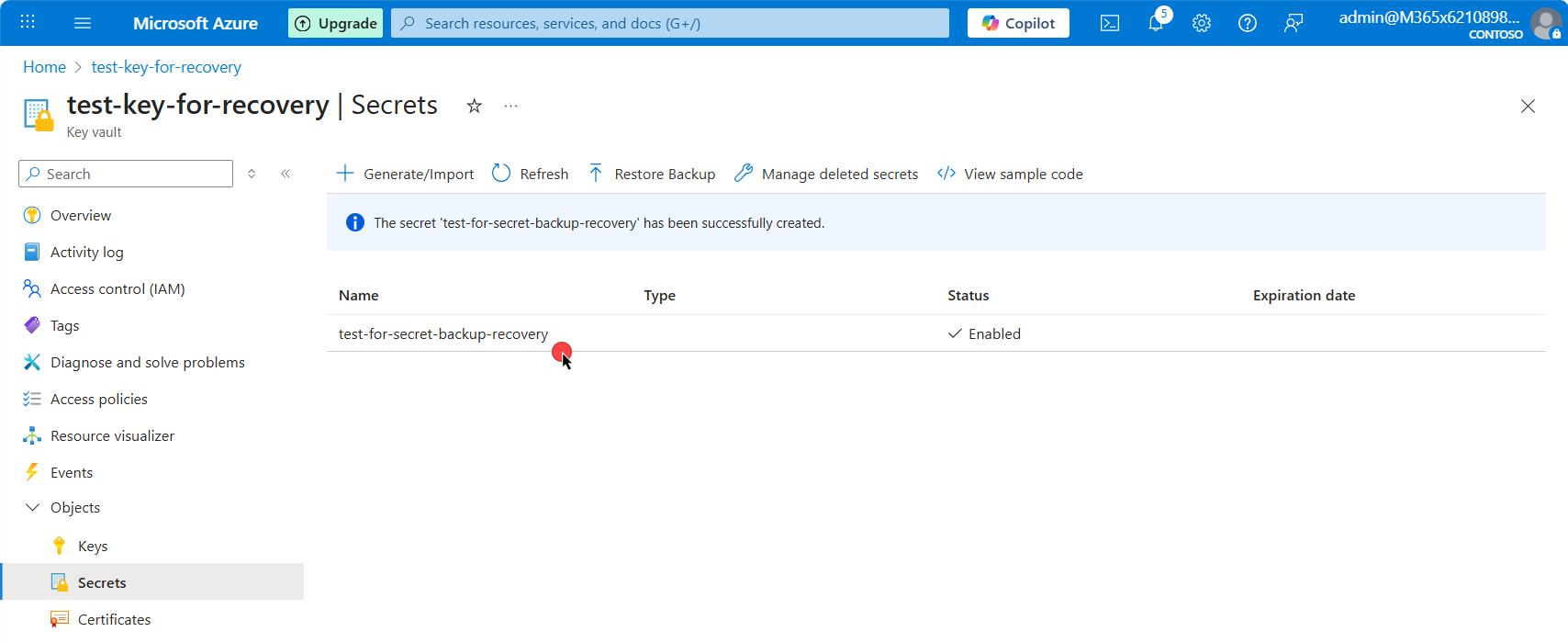Open secret test-for-secret-backup-recovery
Viewport: 1568px width, 643px height.
pyautogui.click(x=443, y=333)
